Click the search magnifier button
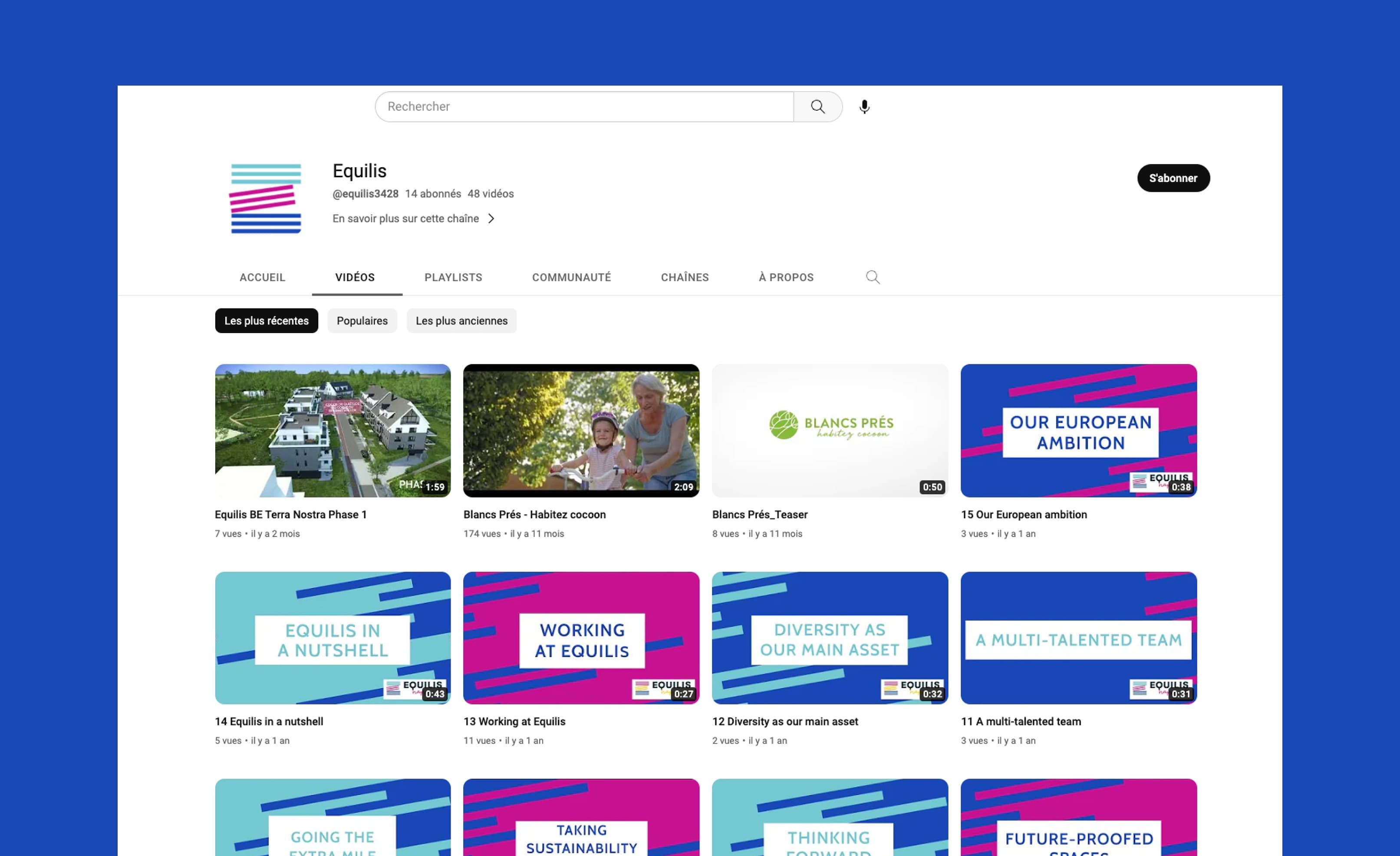Viewport: 1400px width, 856px height. click(817, 106)
